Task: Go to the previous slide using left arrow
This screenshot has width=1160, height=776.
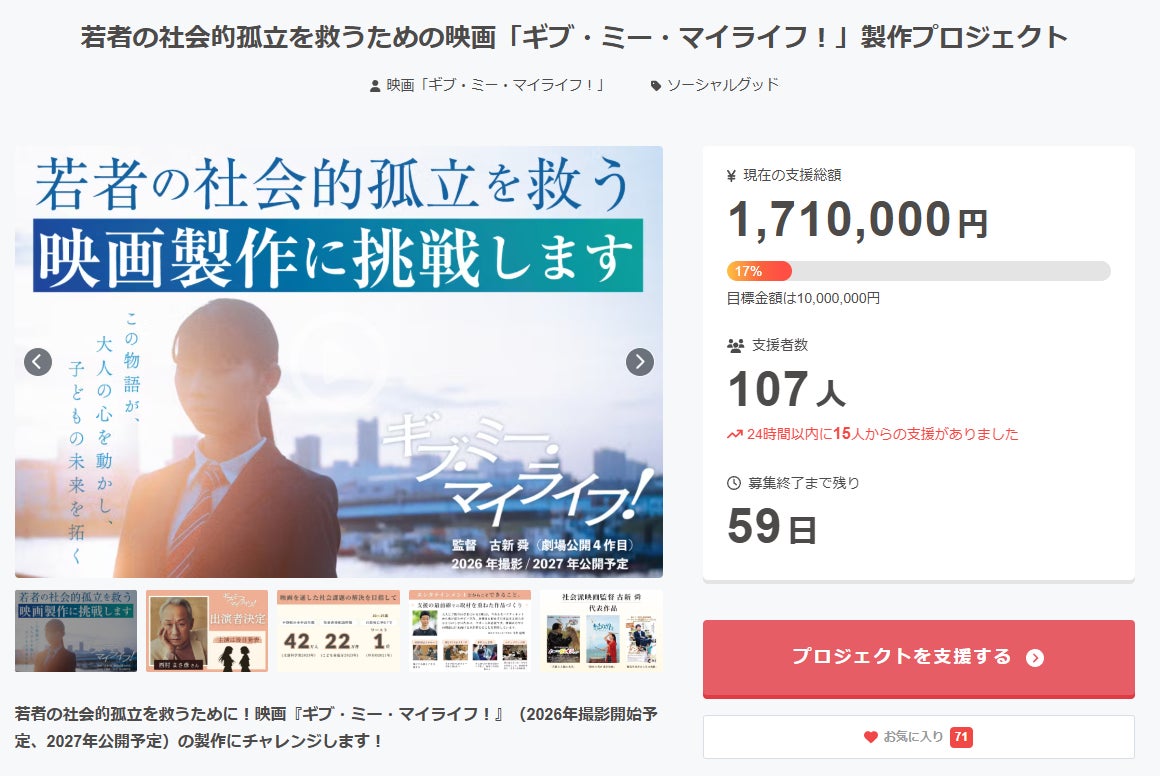Action: 38,362
